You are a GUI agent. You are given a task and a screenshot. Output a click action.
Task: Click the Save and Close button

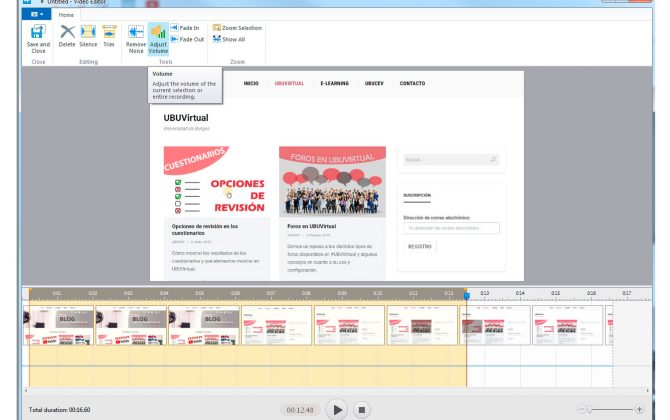tap(38, 39)
